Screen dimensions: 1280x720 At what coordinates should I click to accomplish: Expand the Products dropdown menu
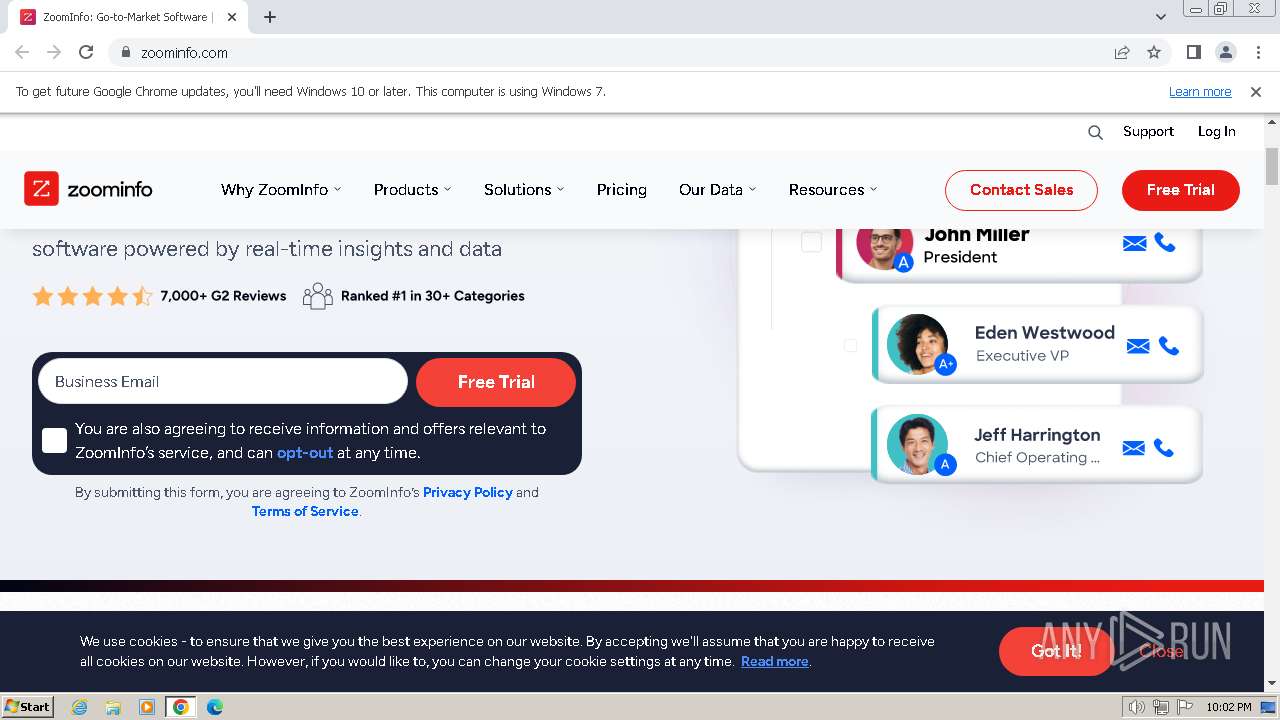click(x=412, y=190)
